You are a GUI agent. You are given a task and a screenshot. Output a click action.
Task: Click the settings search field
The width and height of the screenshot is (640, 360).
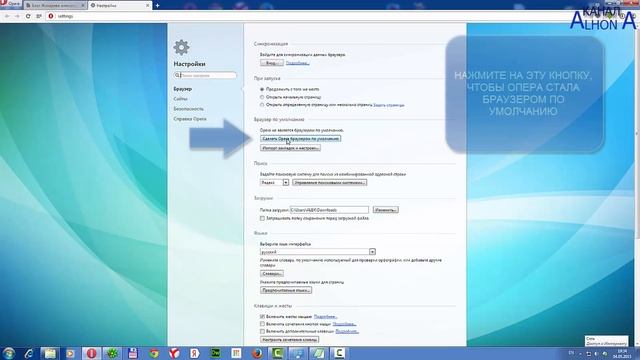tap(205, 75)
